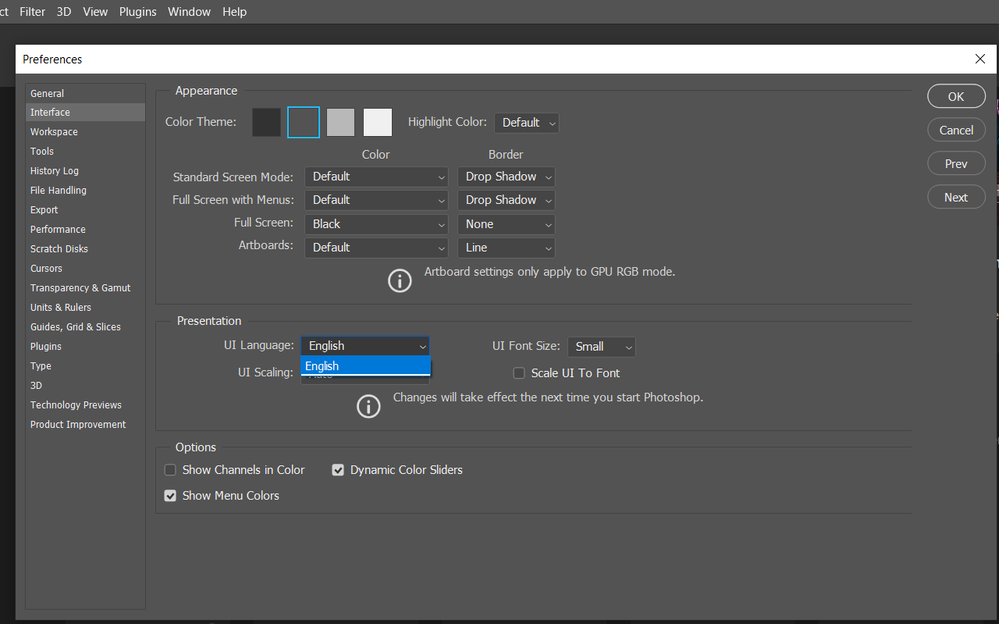The height and width of the screenshot is (624, 999).
Task: Collapse the UI Language combo box
Action: (365, 345)
